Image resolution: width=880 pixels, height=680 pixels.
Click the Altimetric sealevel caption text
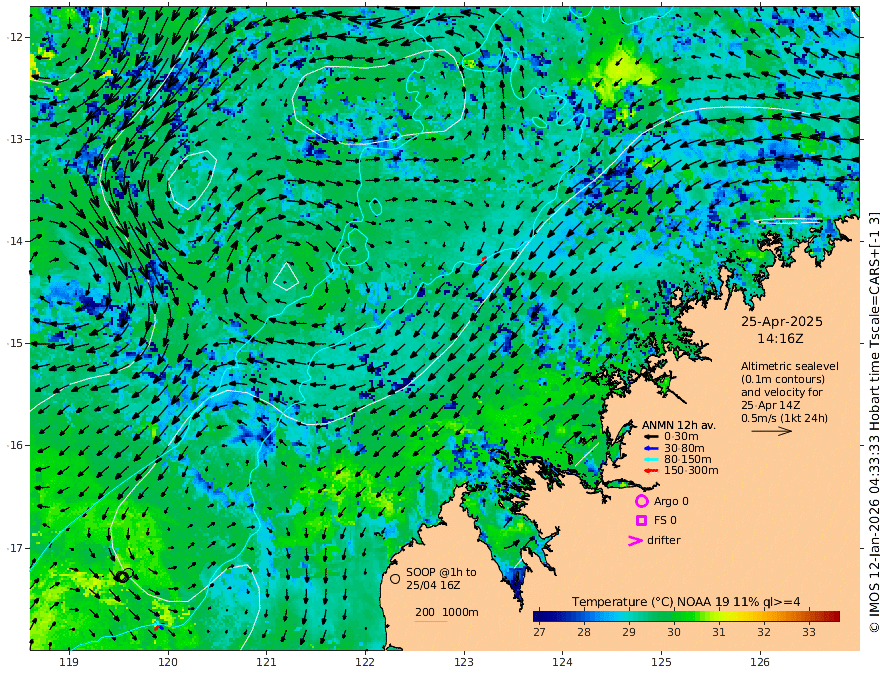click(x=790, y=366)
